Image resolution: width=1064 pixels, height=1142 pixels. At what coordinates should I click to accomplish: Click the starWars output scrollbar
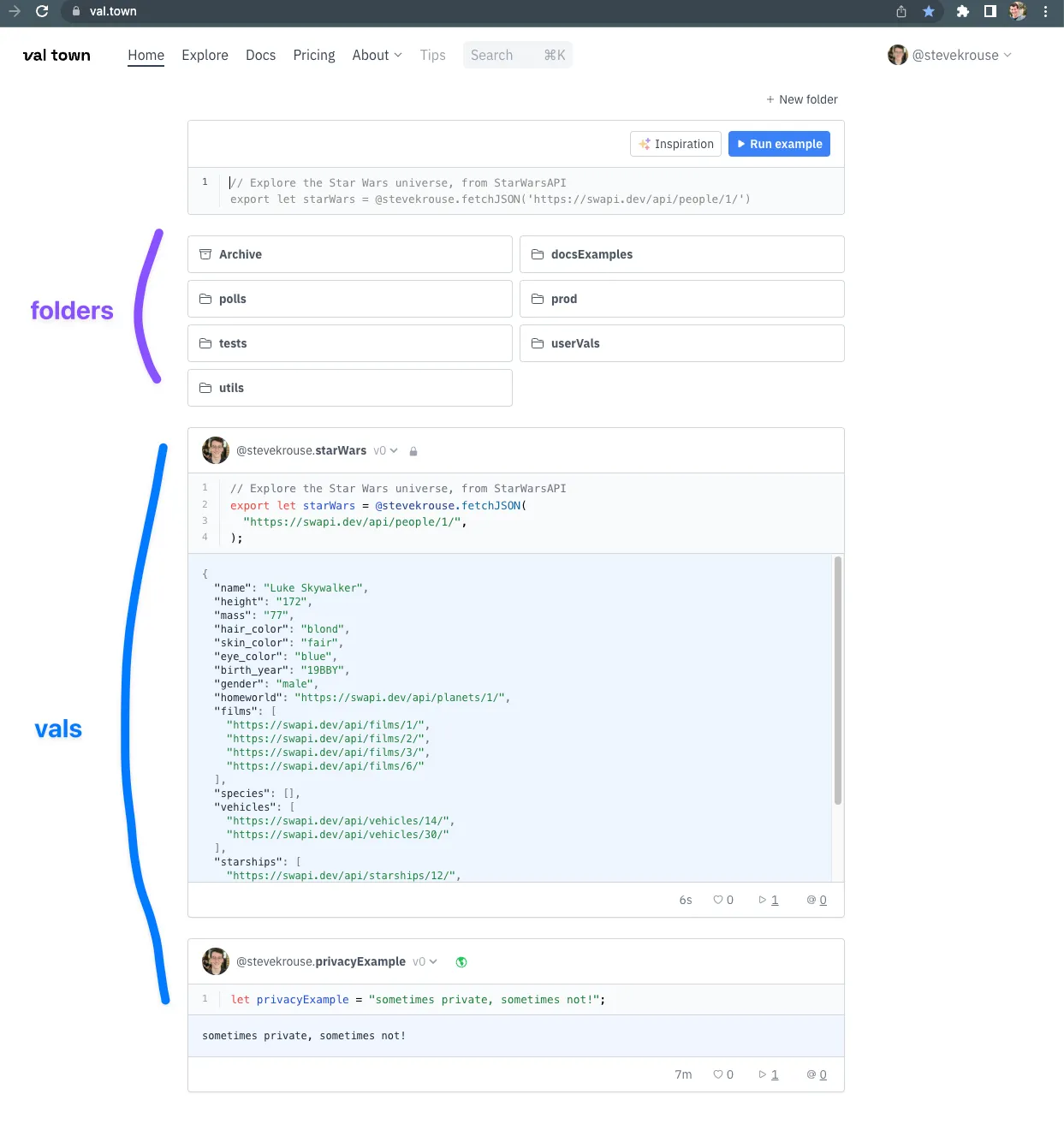(x=837, y=681)
